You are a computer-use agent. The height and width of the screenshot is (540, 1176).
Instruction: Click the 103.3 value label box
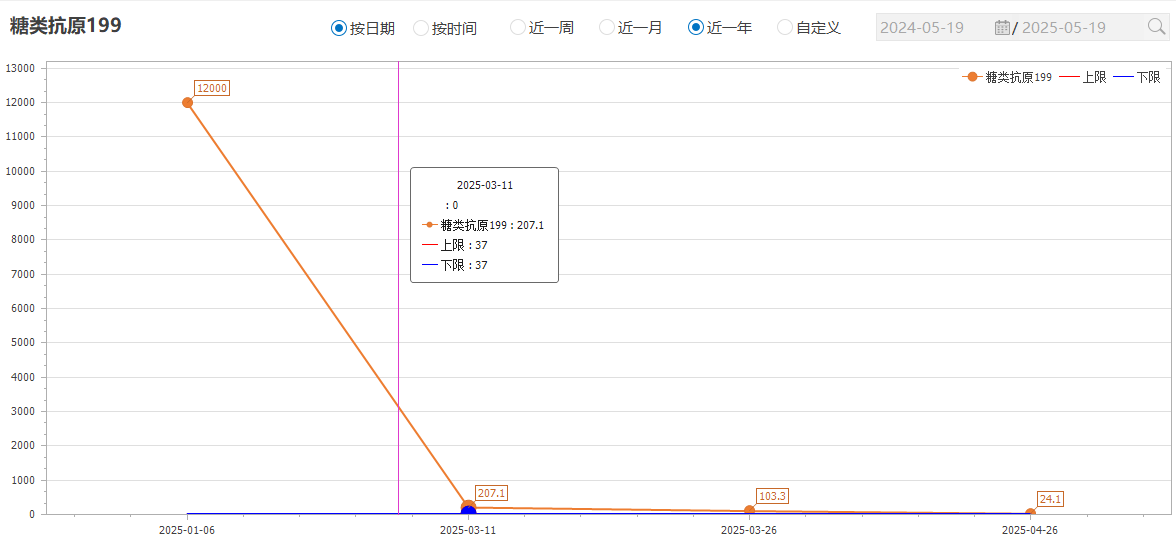773,496
